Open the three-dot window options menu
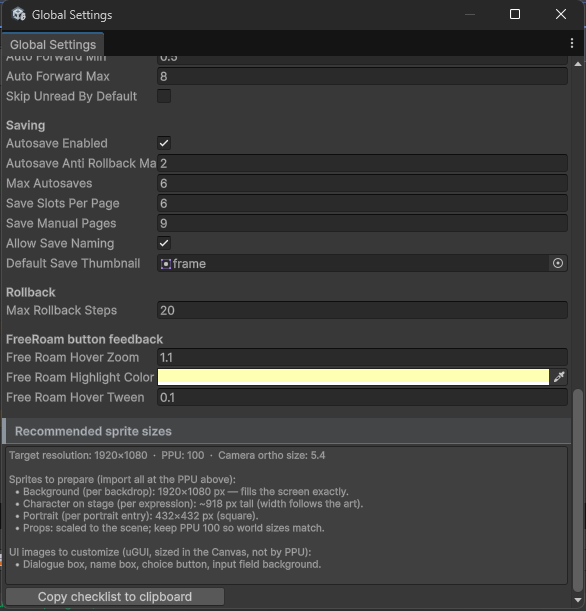The image size is (586, 611). [572, 43]
